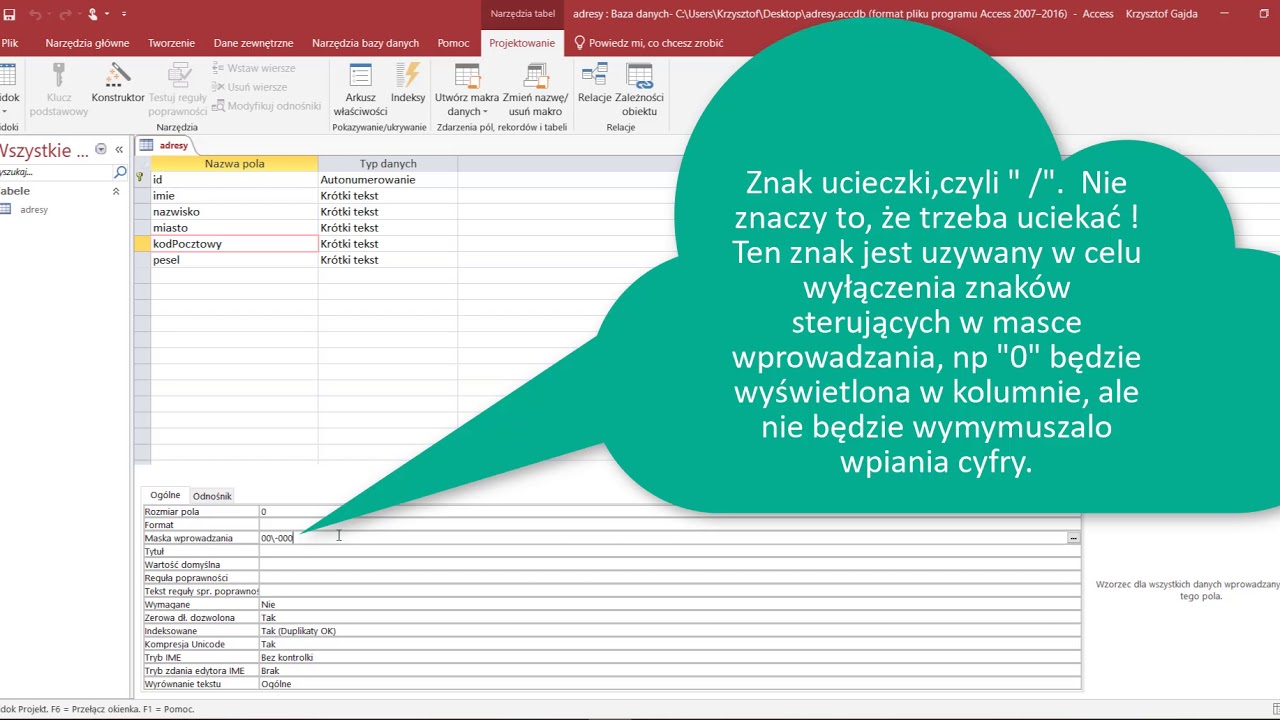Open navigation pane dropdown arrow

pyautogui.click(x=100, y=150)
